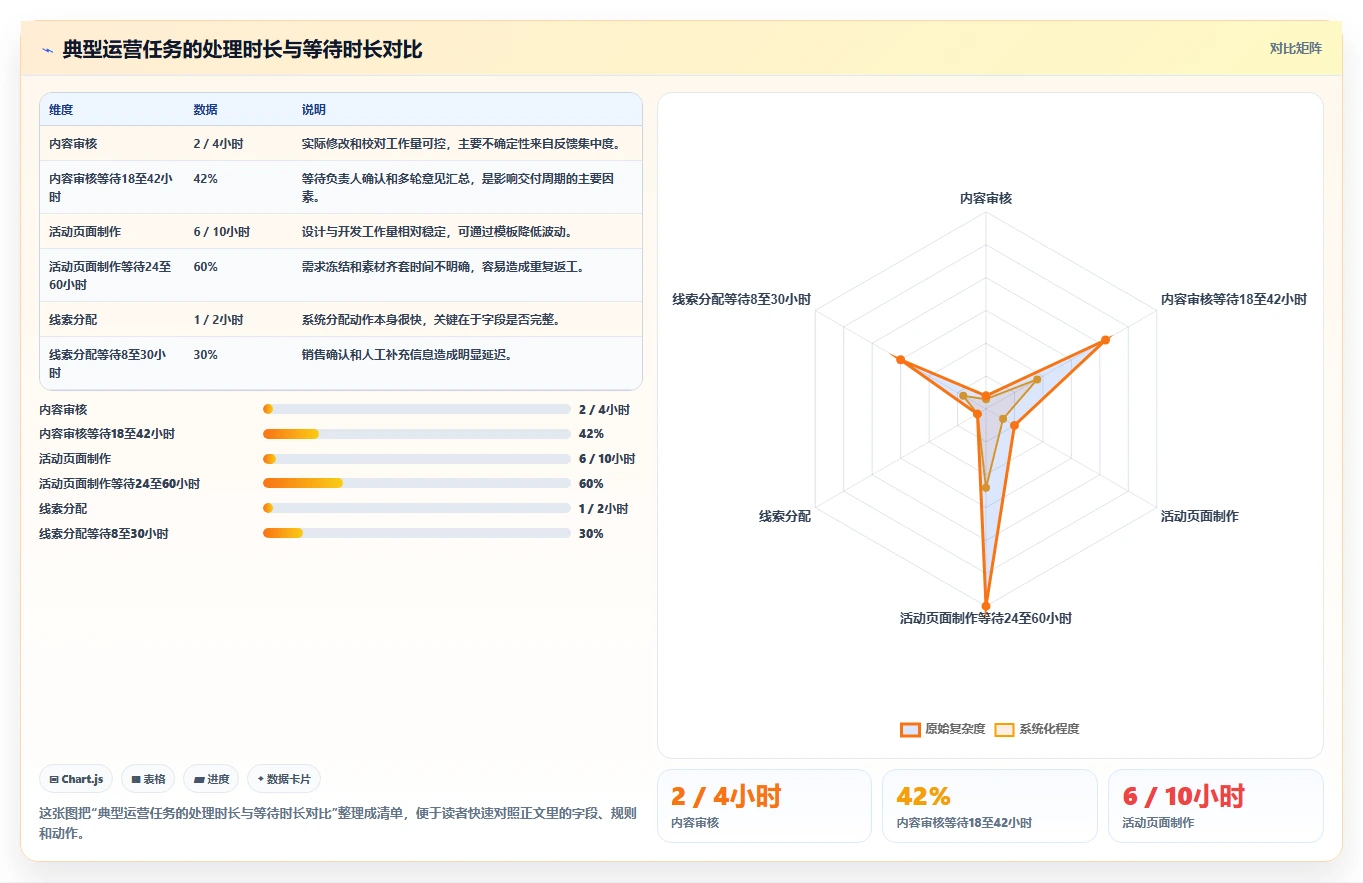Click the orange 原始复杂度 legend swatch
Image resolution: width=1363 pixels, height=883 pixels.
pos(910,729)
